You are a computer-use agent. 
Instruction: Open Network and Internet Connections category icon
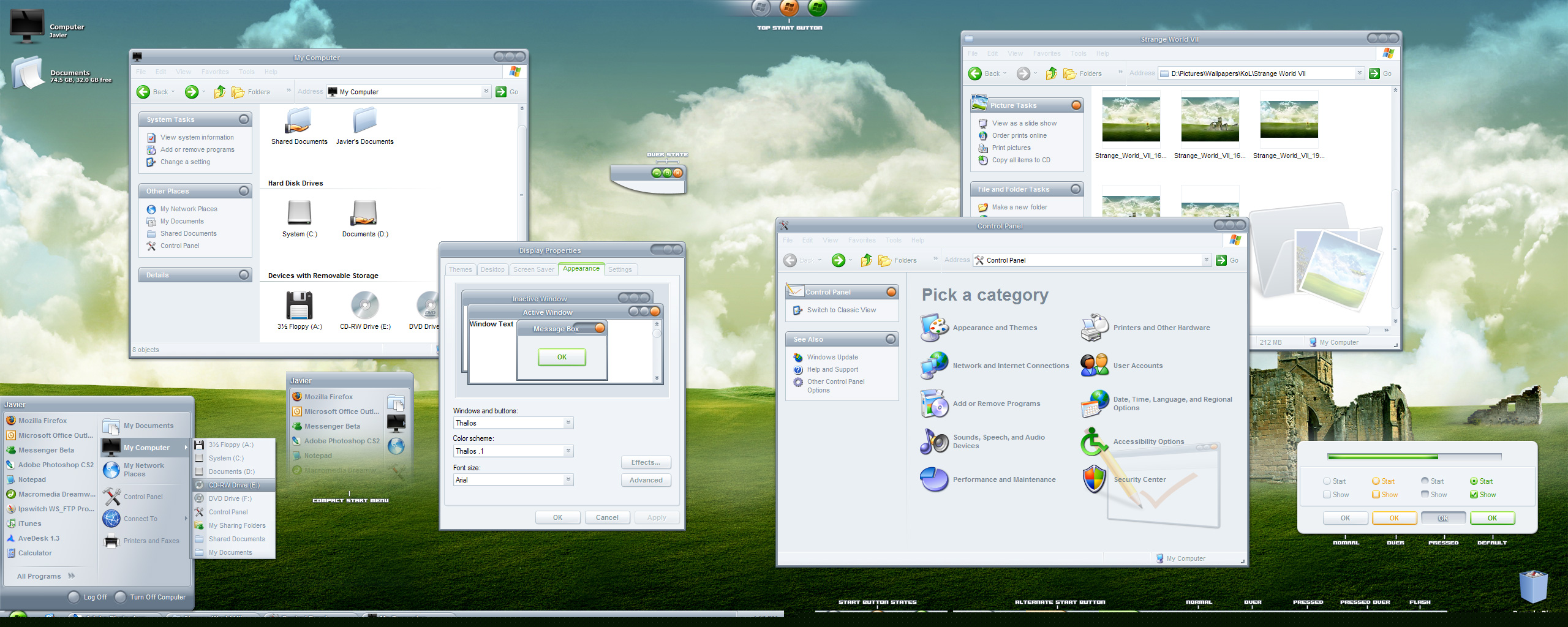(935, 366)
